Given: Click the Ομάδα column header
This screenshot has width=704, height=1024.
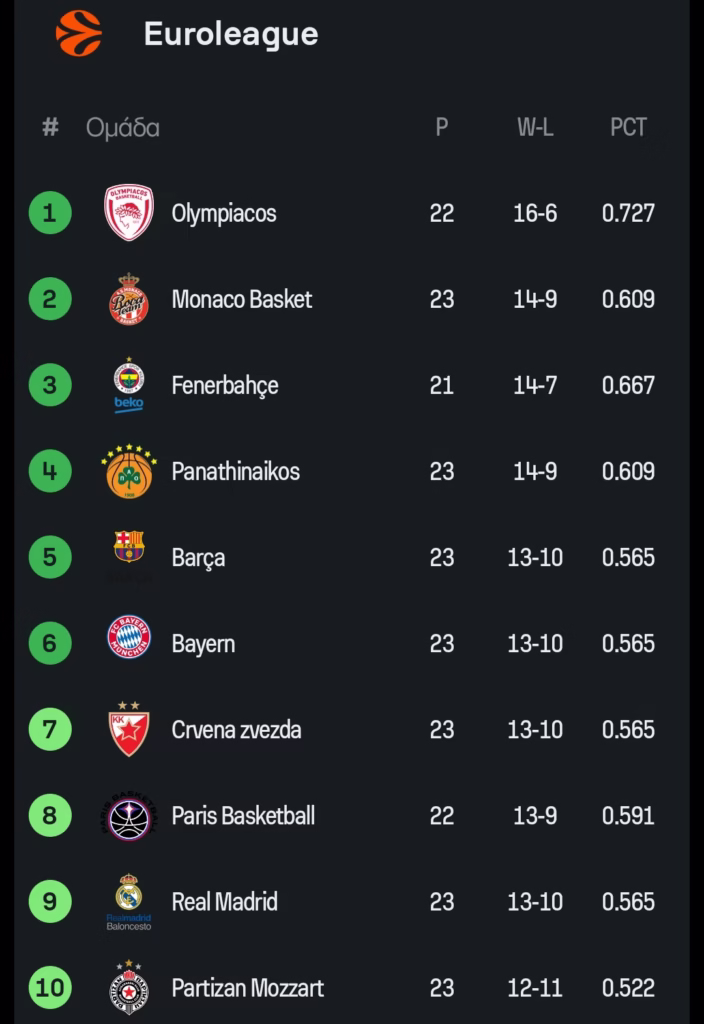Looking at the screenshot, I should (x=123, y=128).
